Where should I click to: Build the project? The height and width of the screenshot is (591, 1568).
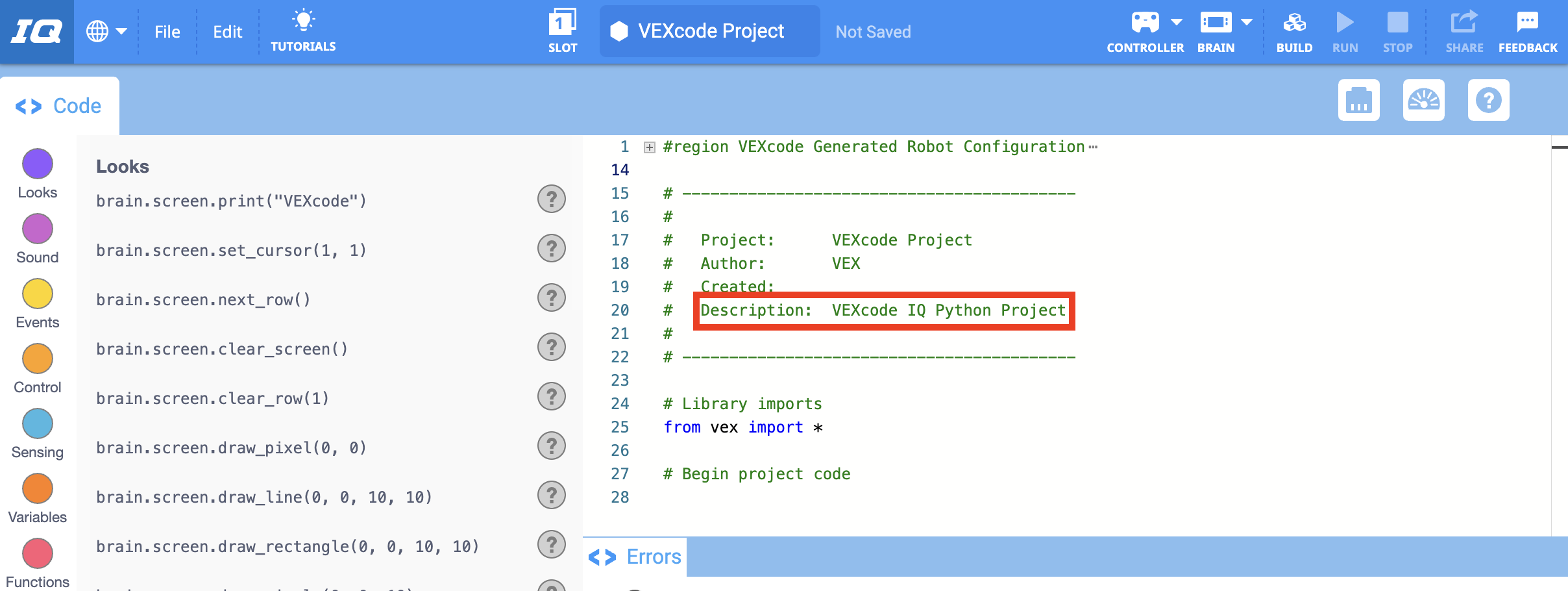click(1293, 29)
